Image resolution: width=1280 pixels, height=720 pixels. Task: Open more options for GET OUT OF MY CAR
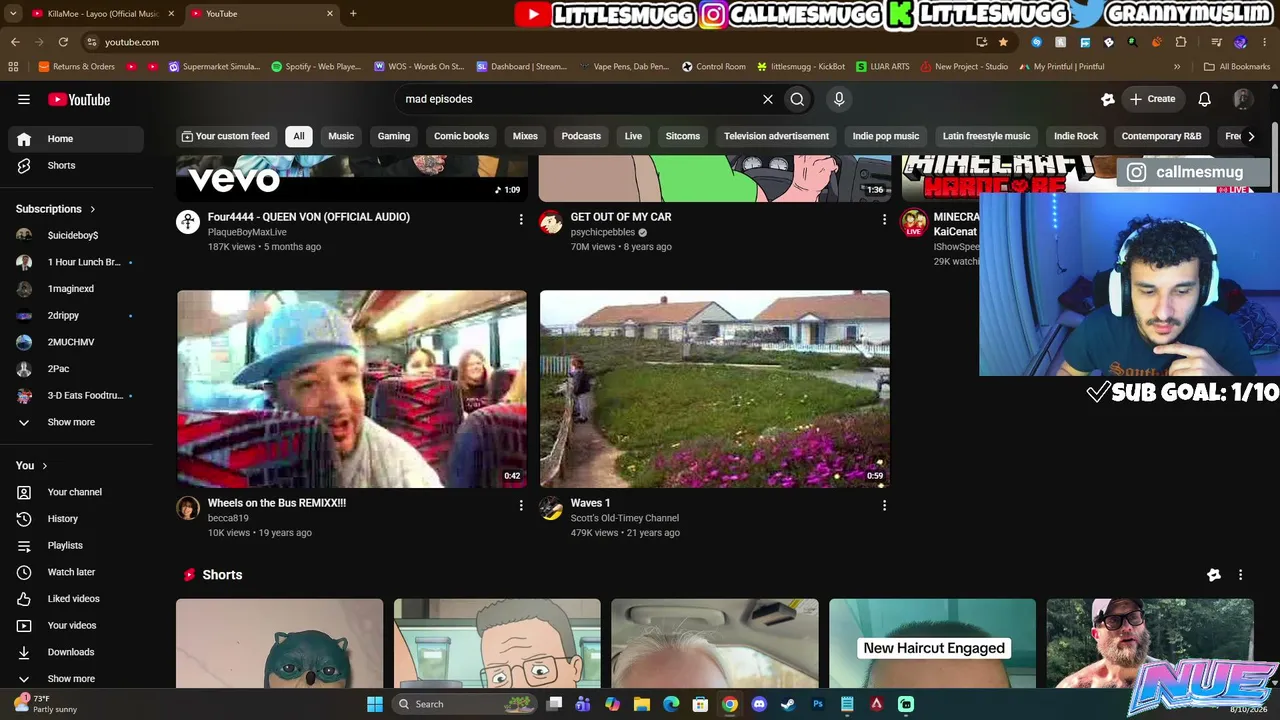pyautogui.click(x=884, y=219)
